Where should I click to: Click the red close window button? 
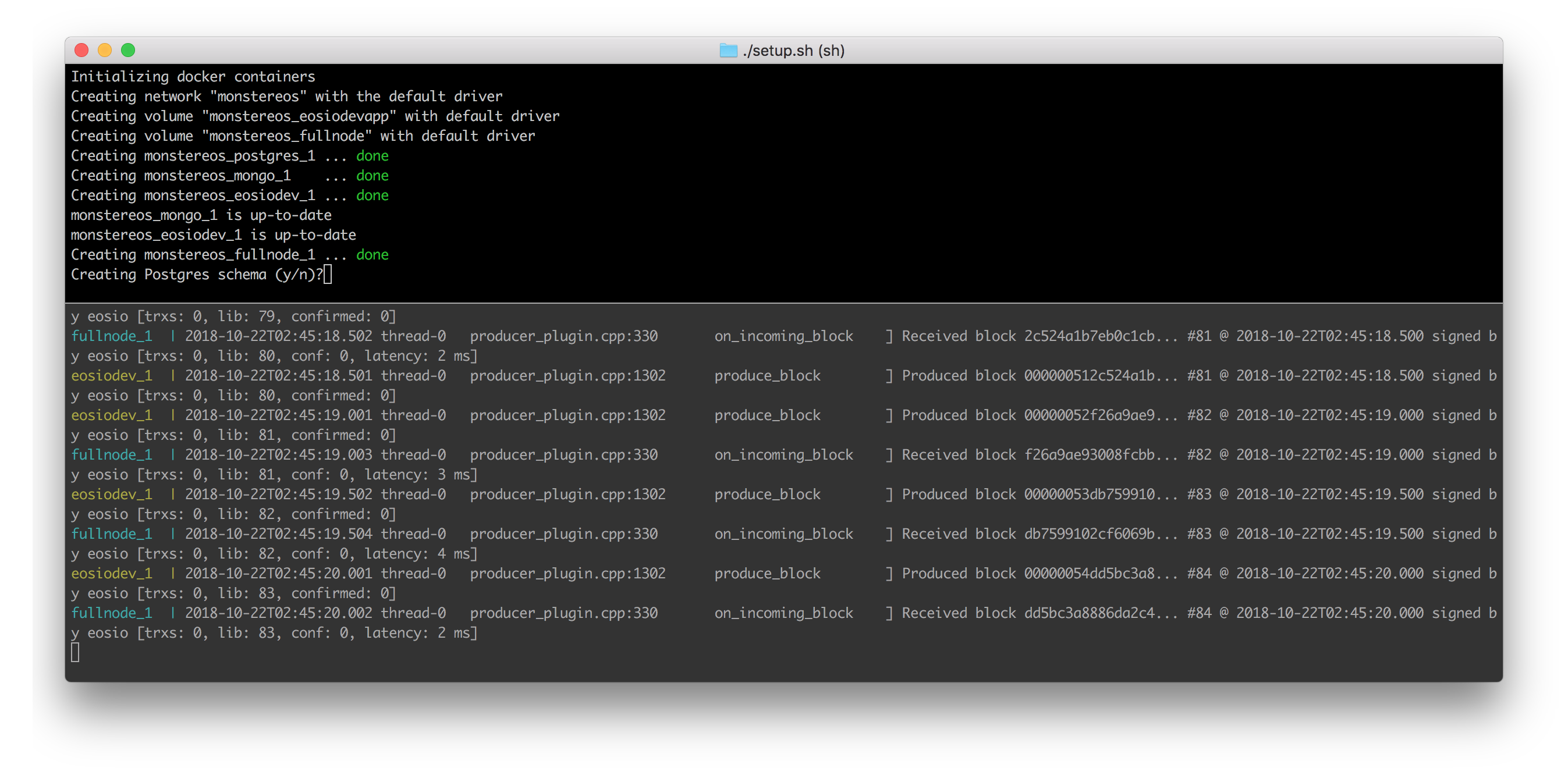[x=81, y=50]
